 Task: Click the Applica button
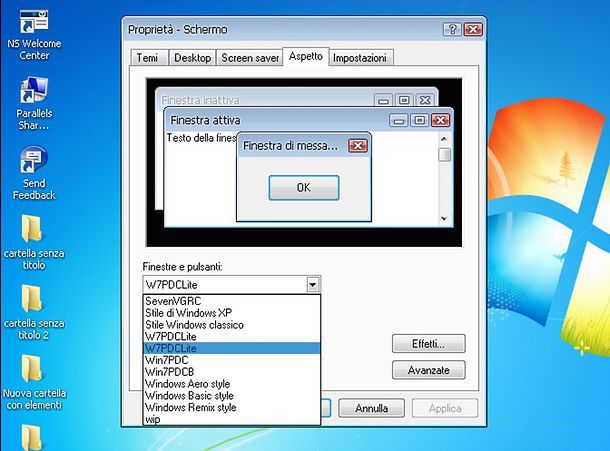445,408
